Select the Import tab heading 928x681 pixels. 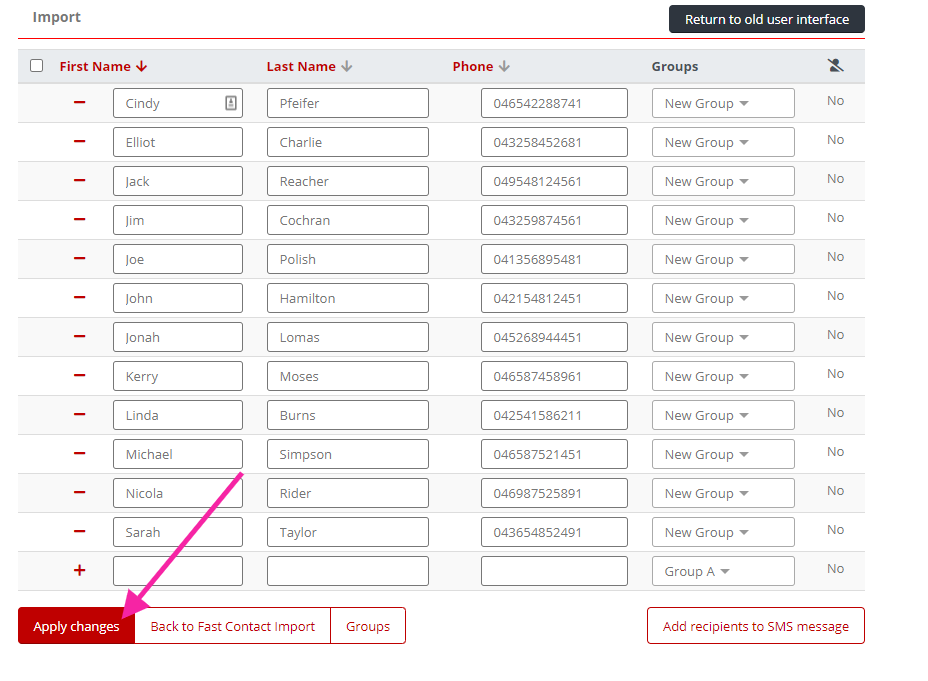point(56,17)
